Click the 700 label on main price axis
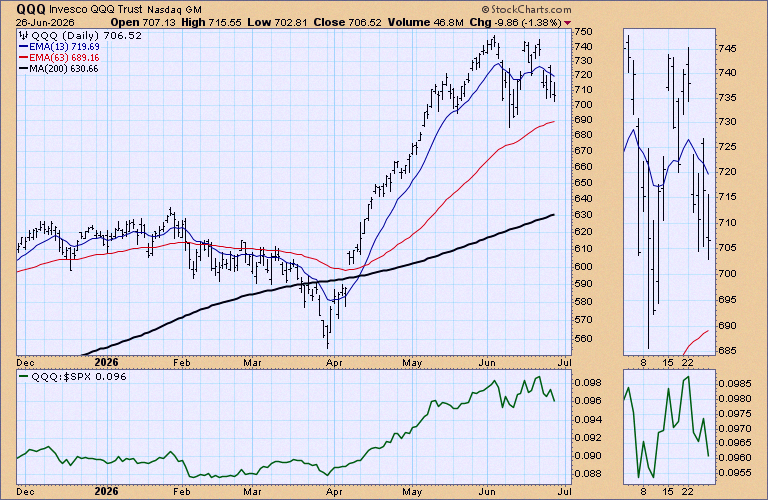768x500 pixels. [x=584, y=104]
